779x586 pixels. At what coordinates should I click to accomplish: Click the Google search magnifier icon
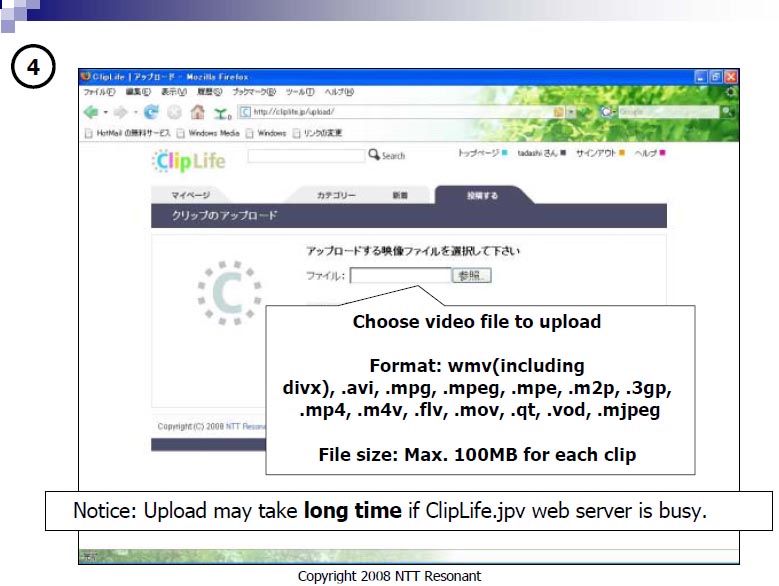pos(727,112)
